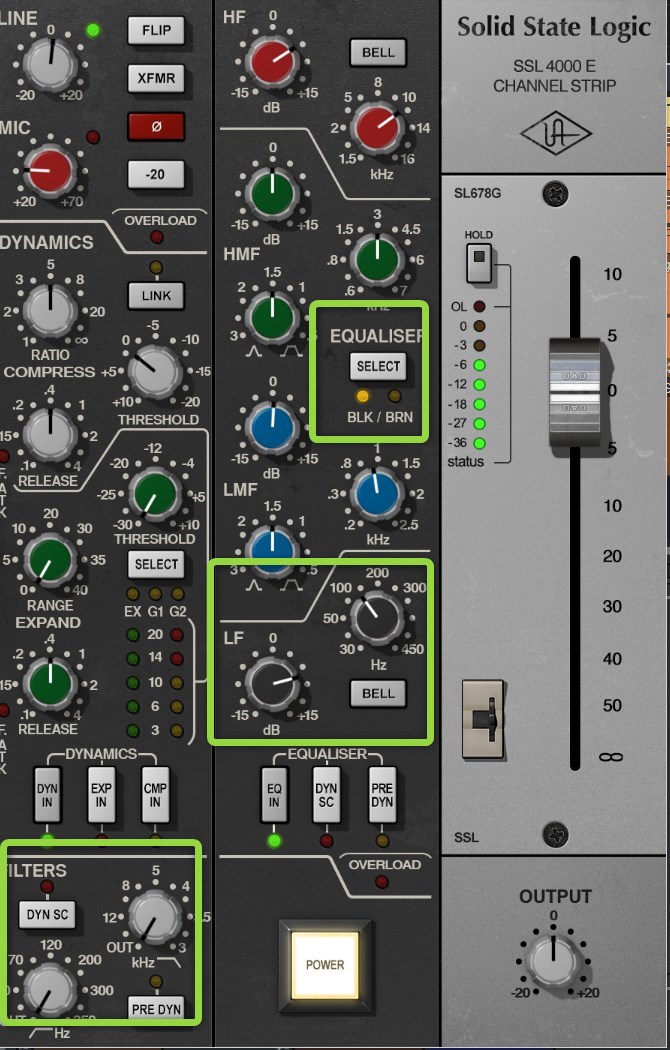Click the filters DYN SC button
Viewport: 670px width, 1050px height.
48,914
